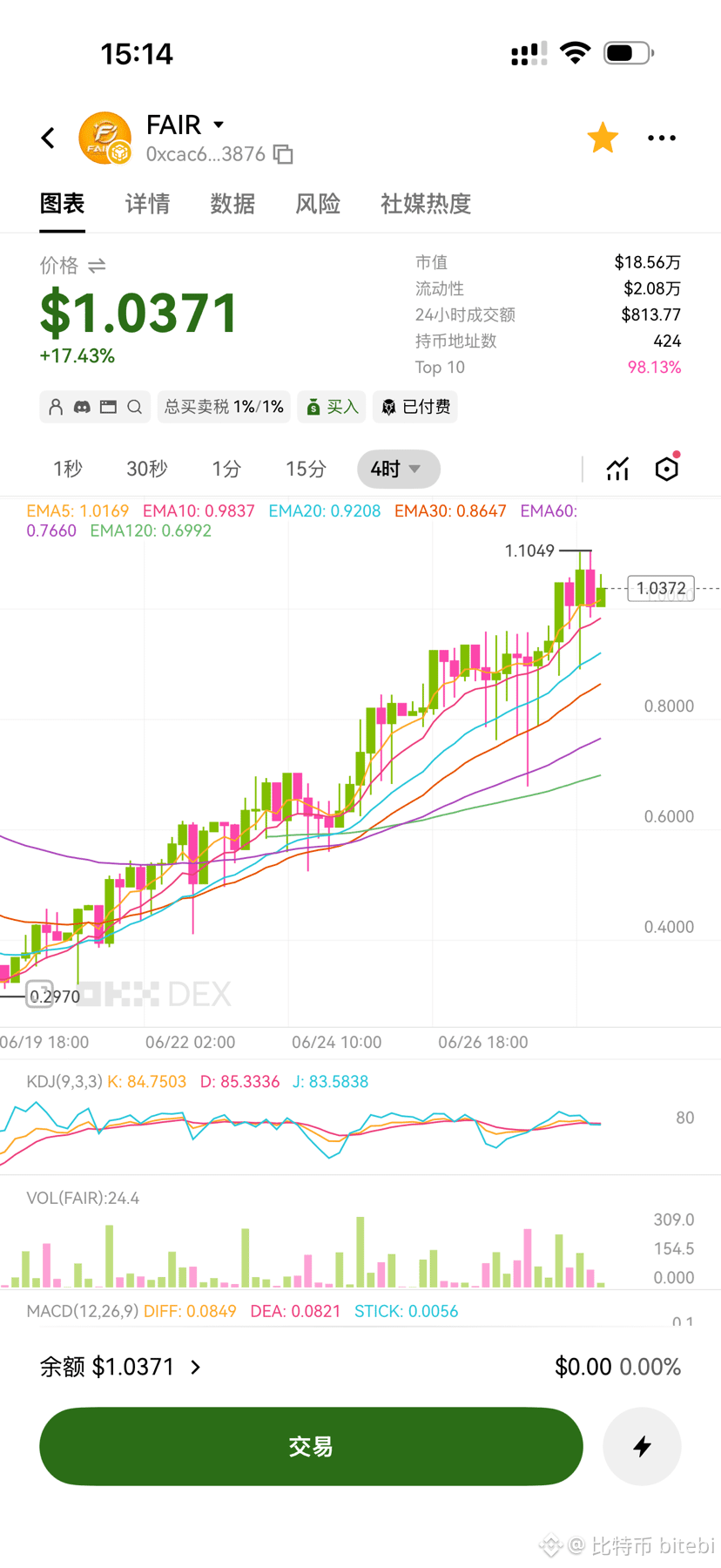721x1568 pixels.
Task: Toggle the favorite star
Action: coord(603,138)
